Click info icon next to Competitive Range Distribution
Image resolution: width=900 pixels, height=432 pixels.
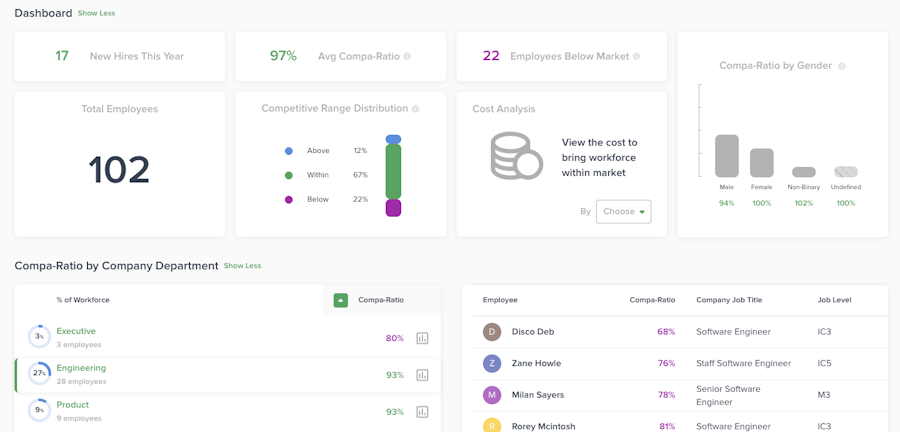pos(416,109)
